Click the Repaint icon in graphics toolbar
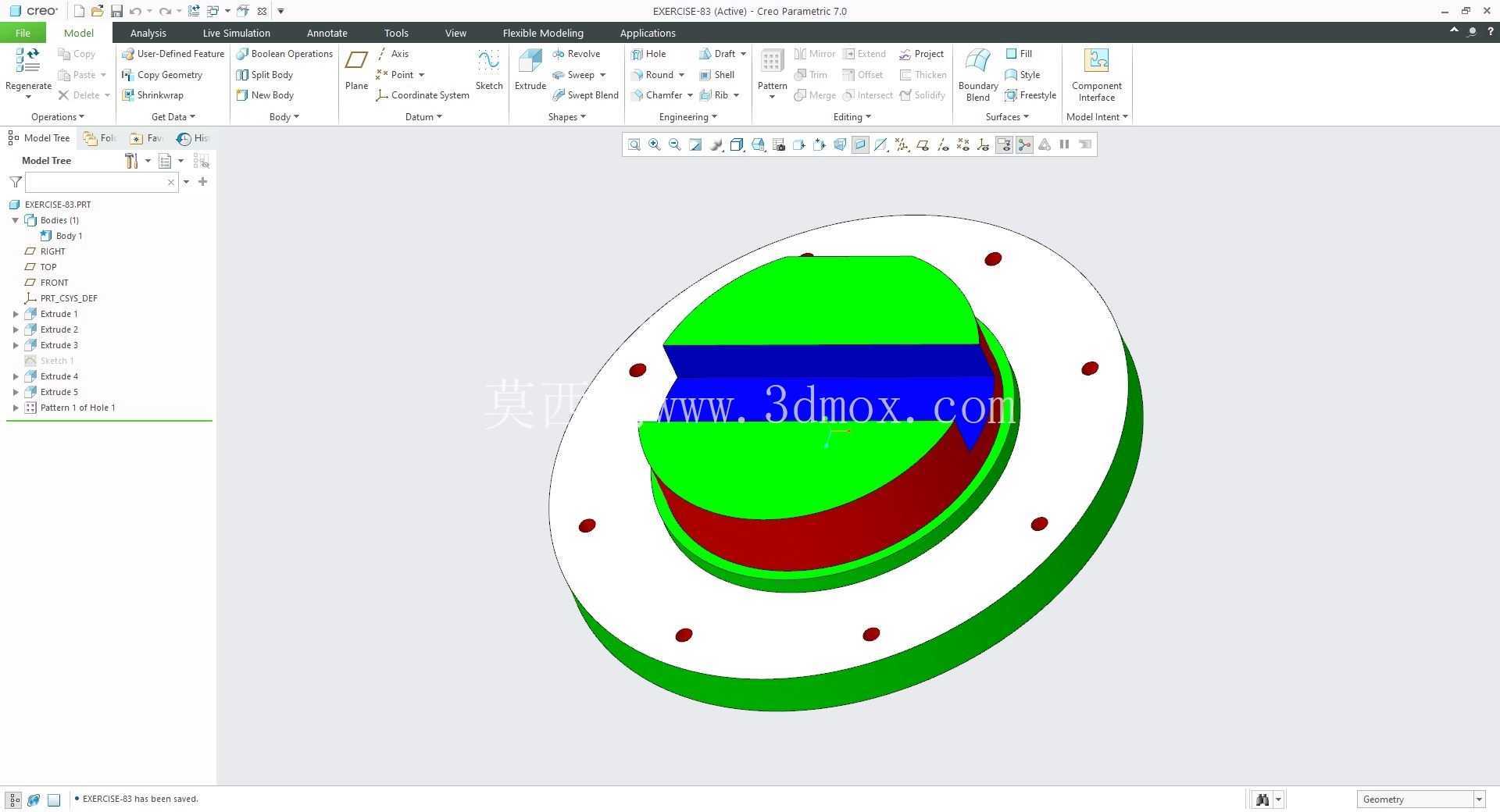The height and width of the screenshot is (812, 1500). pyautogui.click(x=695, y=144)
